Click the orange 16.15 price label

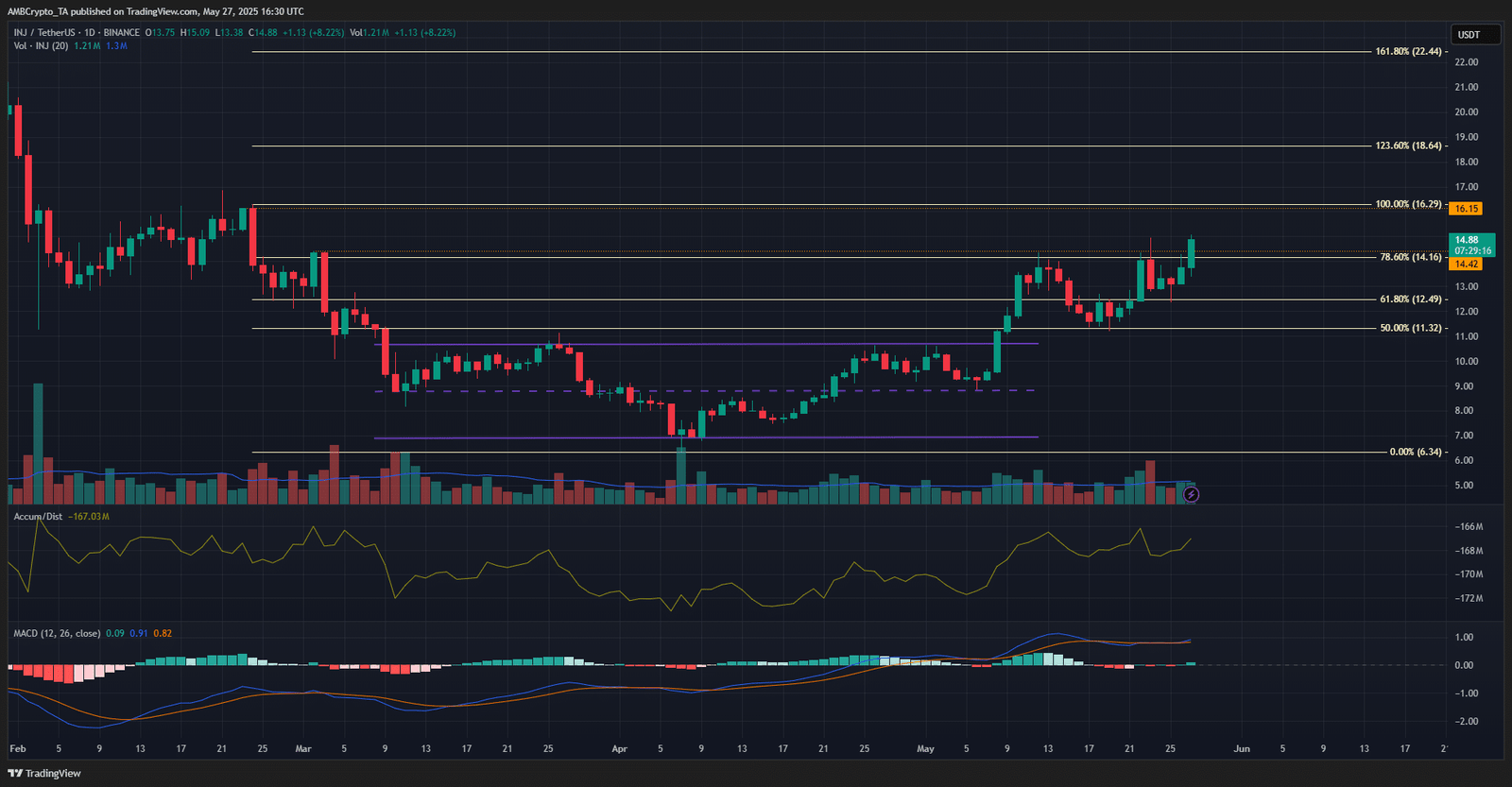click(x=1466, y=209)
